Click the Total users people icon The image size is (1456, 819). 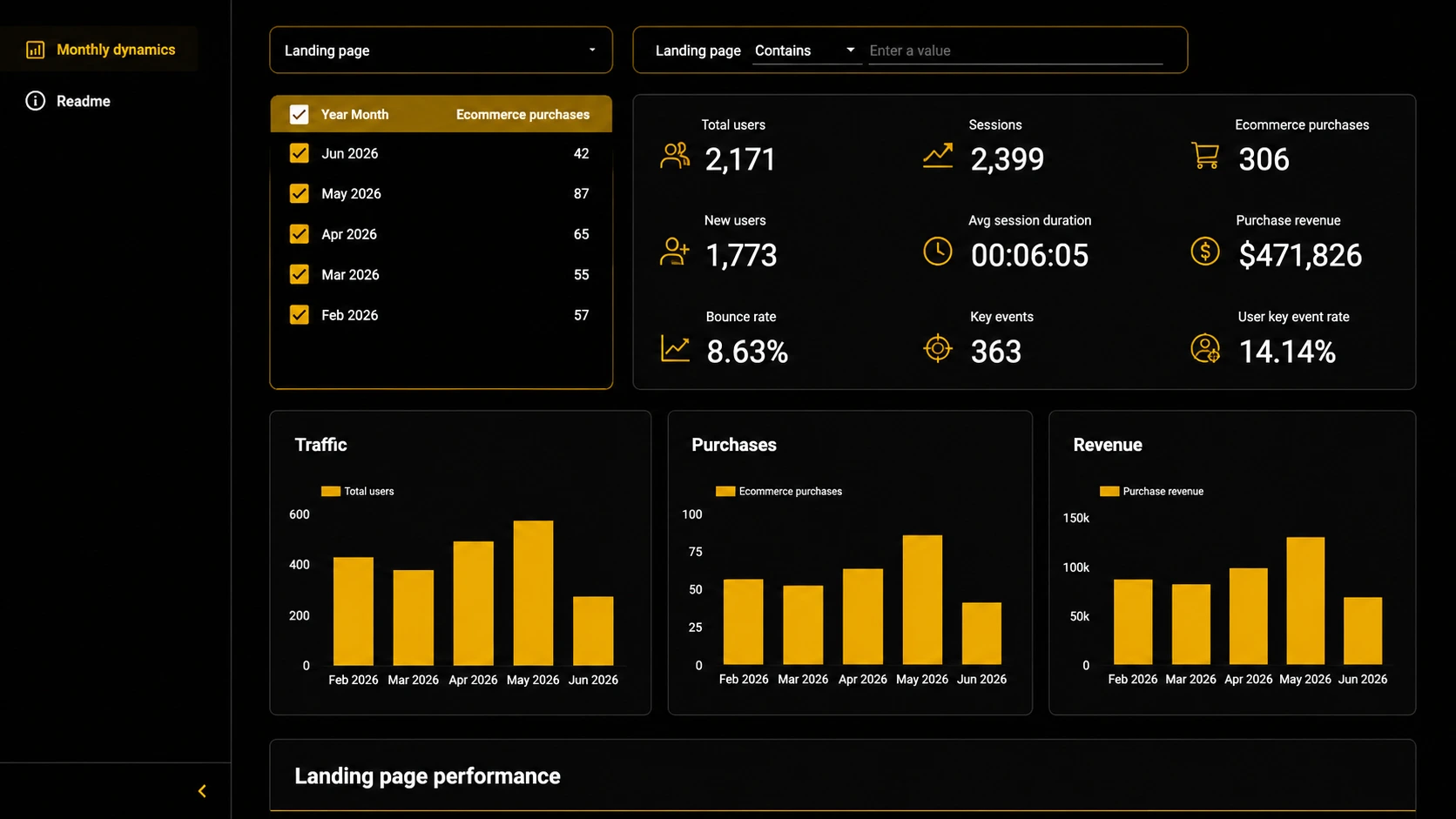click(675, 156)
